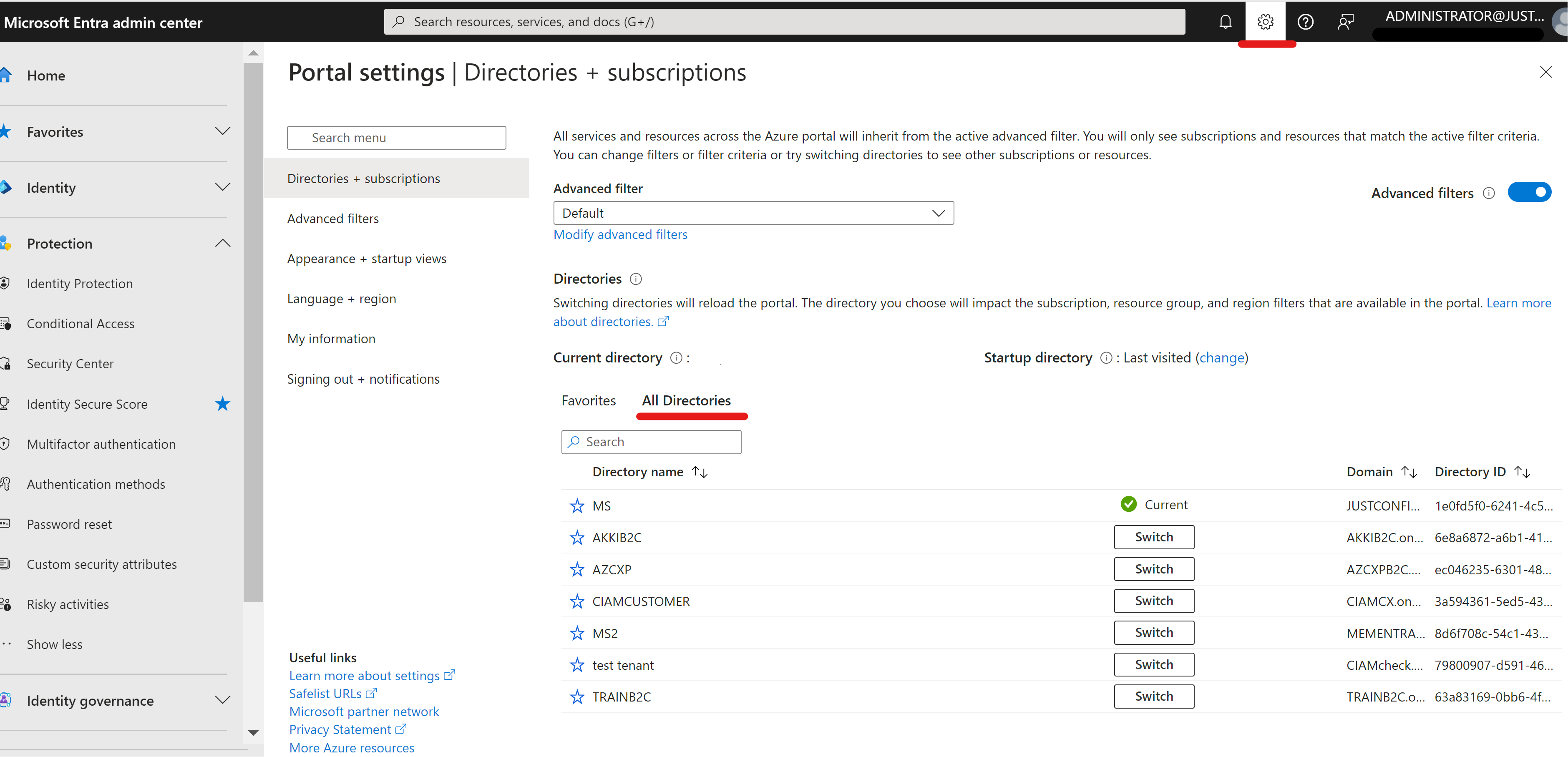This screenshot has width=1568, height=757.
Task: Switch to the Favorites directories tab
Action: tap(588, 400)
